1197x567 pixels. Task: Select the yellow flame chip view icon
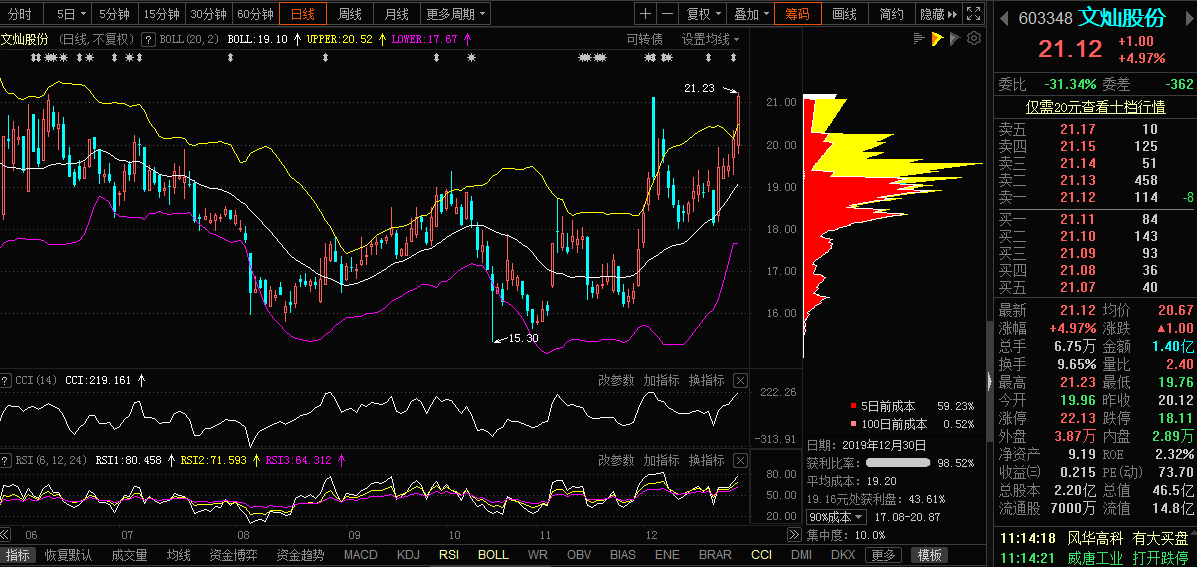[937, 38]
